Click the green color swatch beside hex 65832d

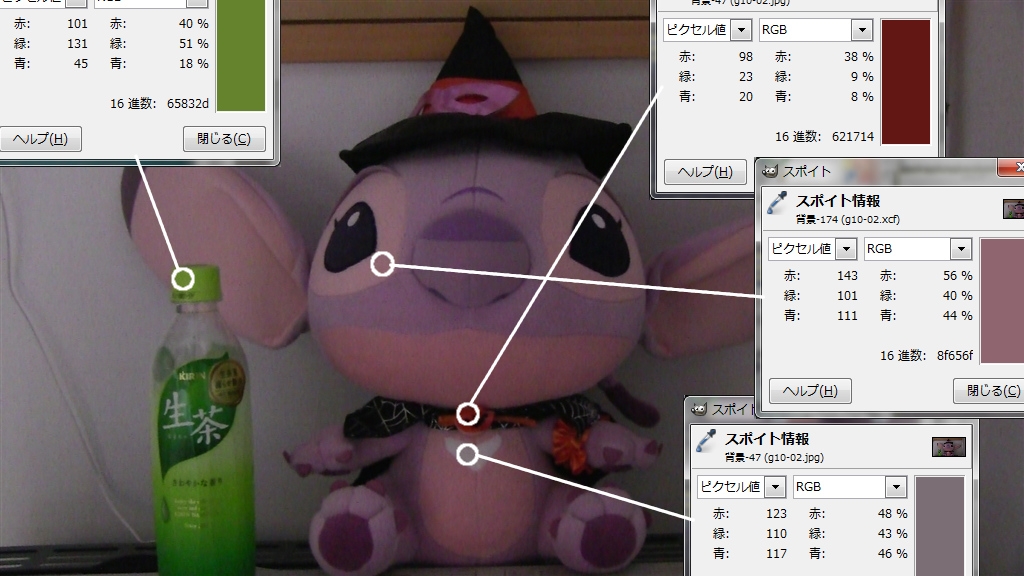pyautogui.click(x=240, y=56)
